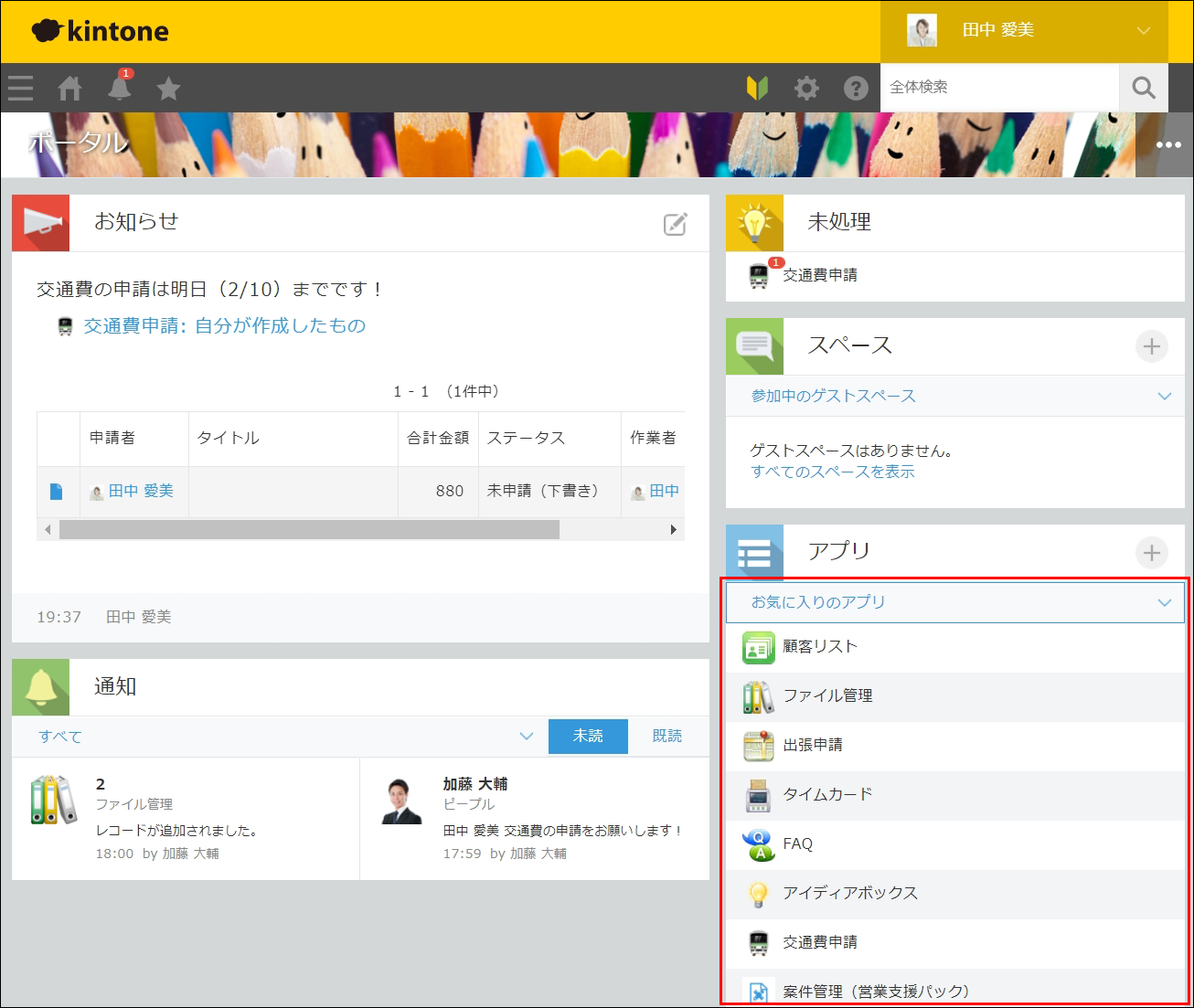This screenshot has height=1008, width=1194.
Task: Open the settings gear
Action: [805, 88]
